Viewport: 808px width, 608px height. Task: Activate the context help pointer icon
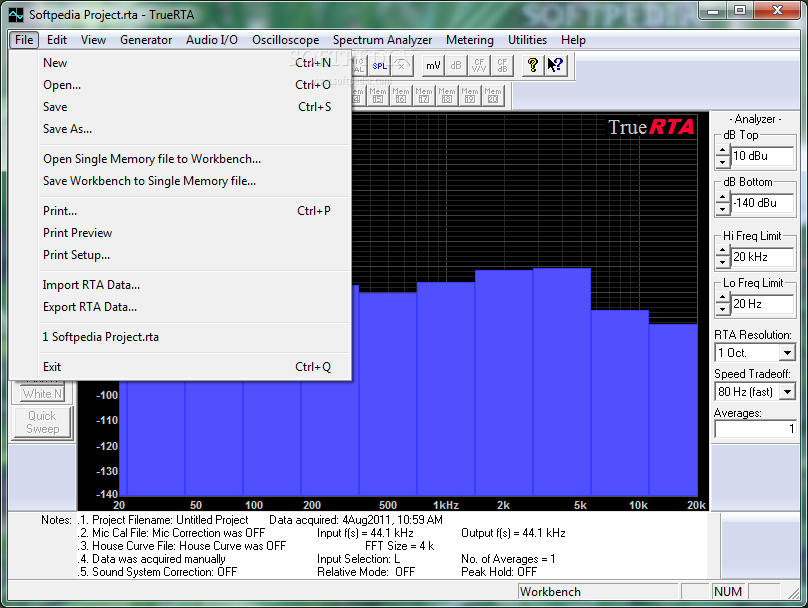coord(556,65)
